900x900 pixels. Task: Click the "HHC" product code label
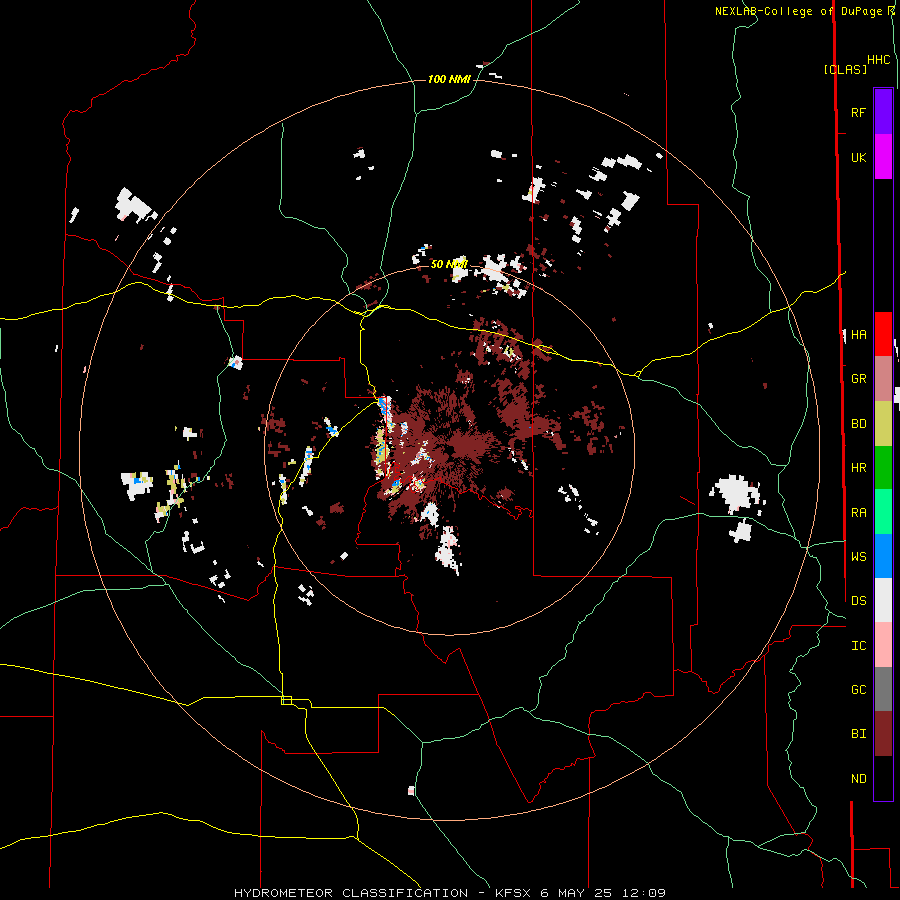[879, 60]
